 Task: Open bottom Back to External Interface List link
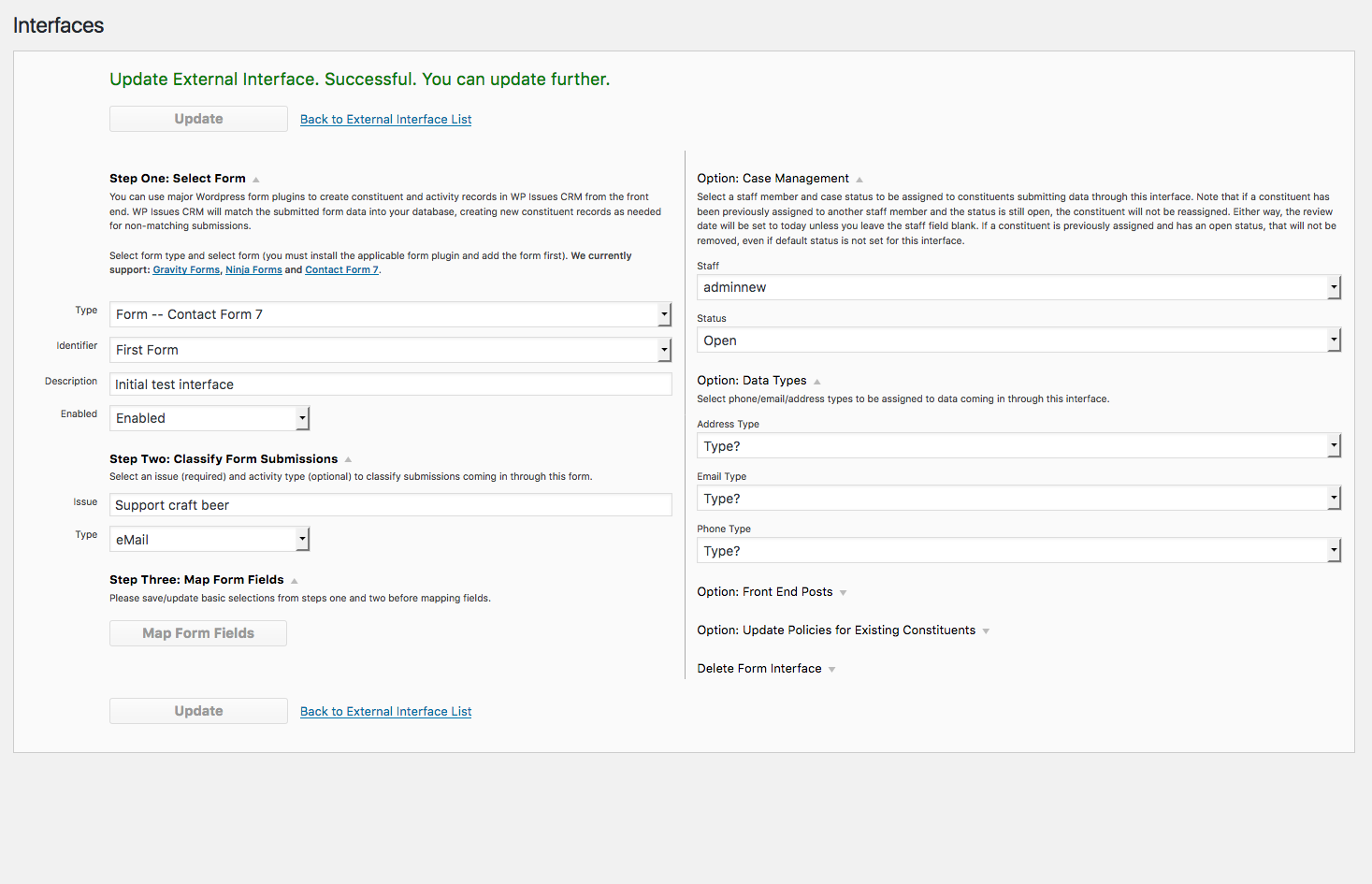click(385, 712)
